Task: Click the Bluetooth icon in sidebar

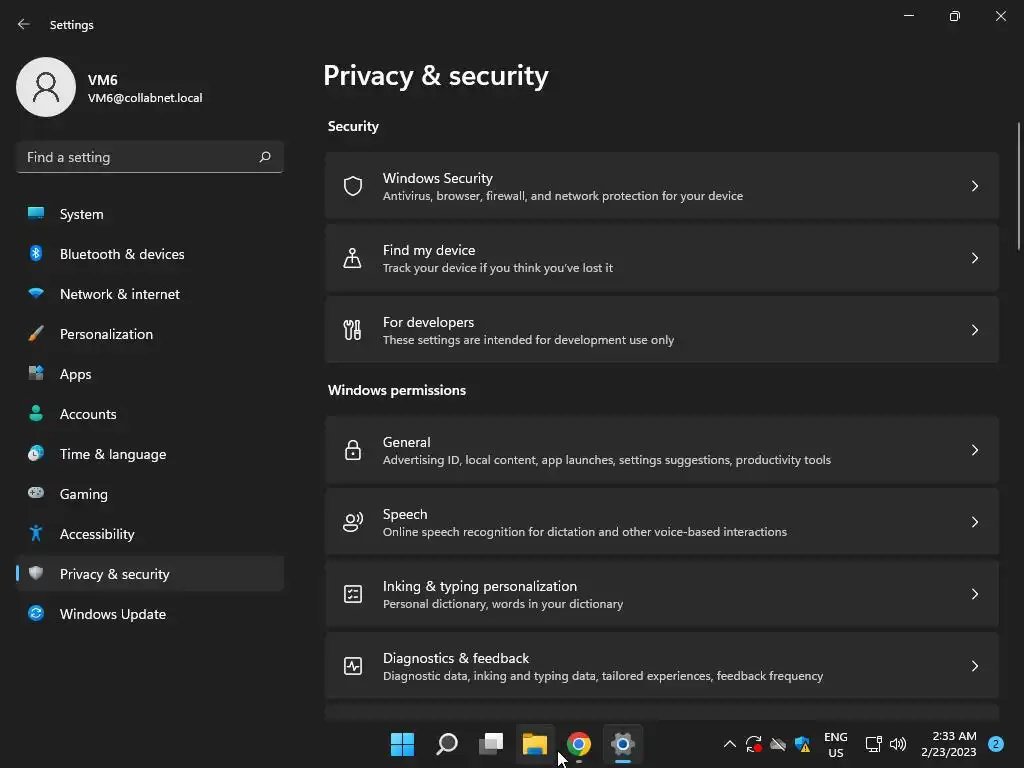Action: (36, 253)
